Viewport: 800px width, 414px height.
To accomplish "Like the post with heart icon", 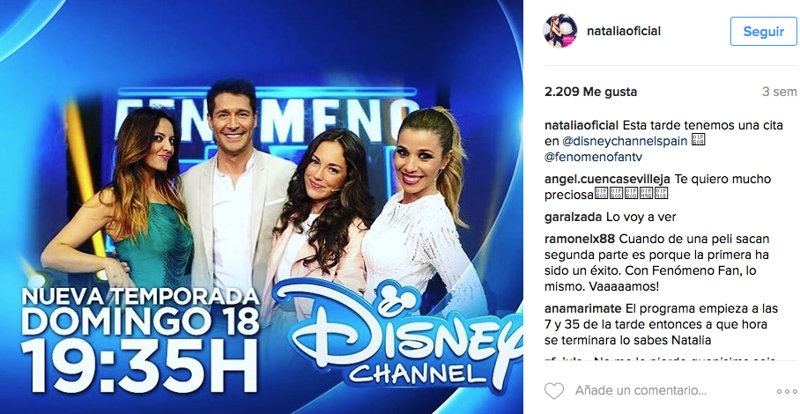I will pyautogui.click(x=554, y=391).
